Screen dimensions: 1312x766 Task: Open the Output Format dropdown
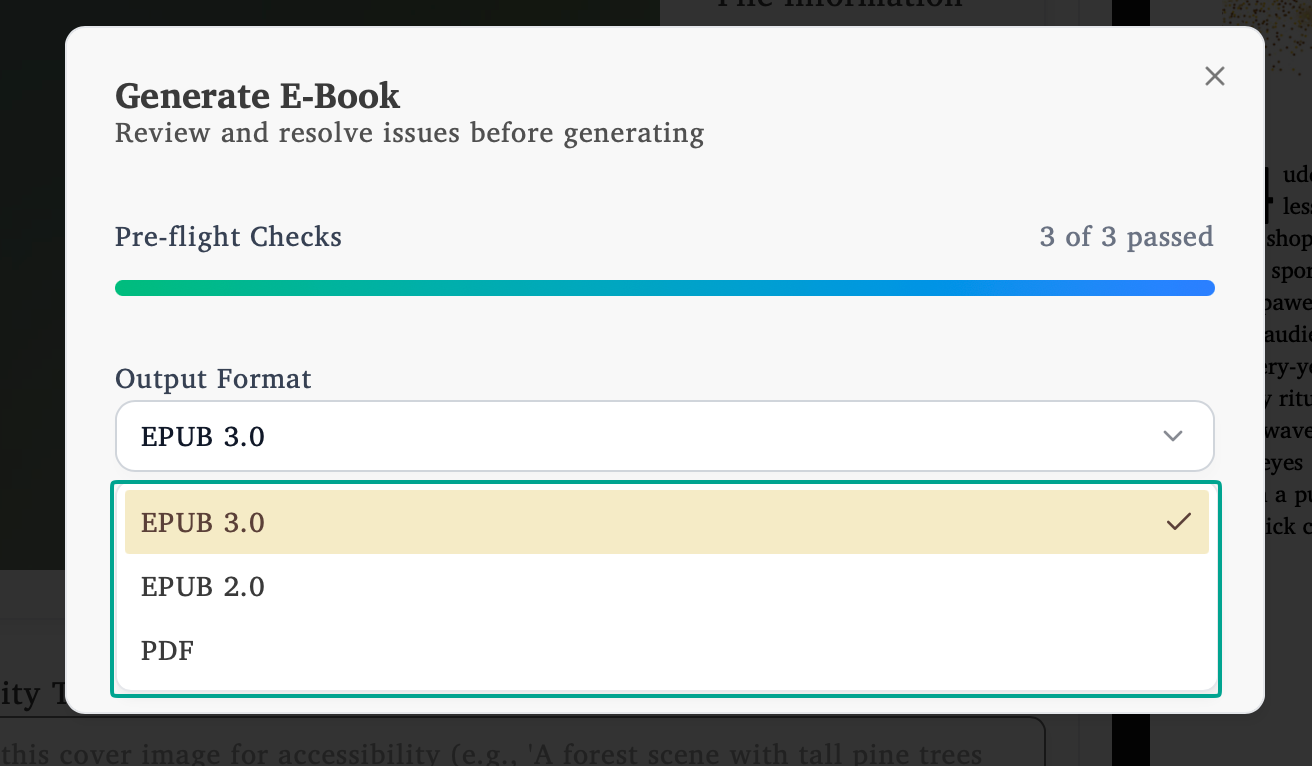click(665, 436)
